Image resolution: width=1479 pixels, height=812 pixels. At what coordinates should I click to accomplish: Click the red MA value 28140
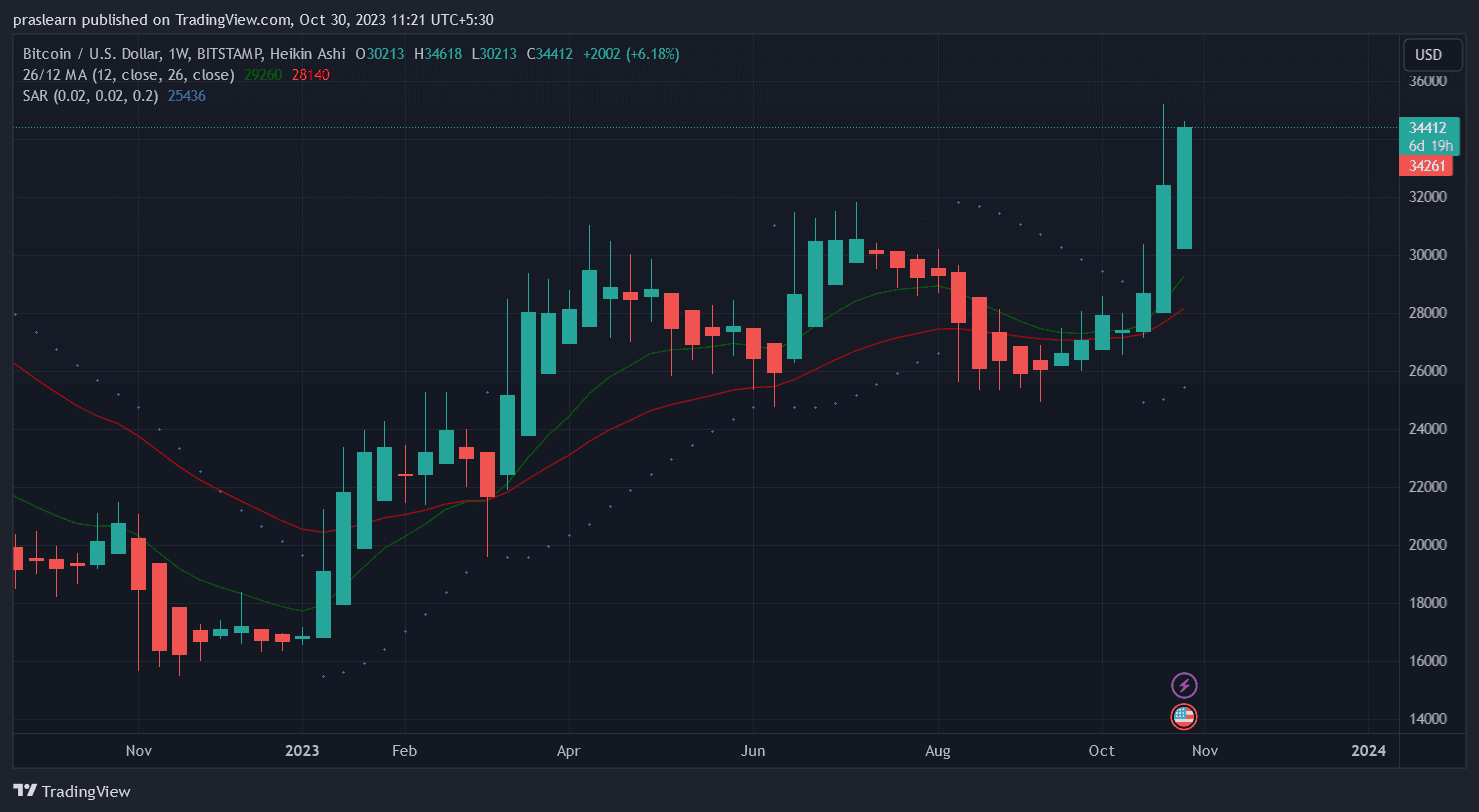311,75
